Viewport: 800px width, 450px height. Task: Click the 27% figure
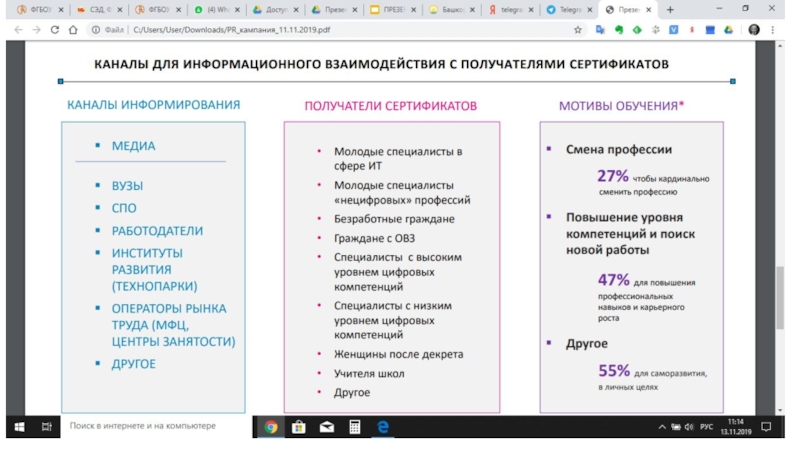[613, 176]
